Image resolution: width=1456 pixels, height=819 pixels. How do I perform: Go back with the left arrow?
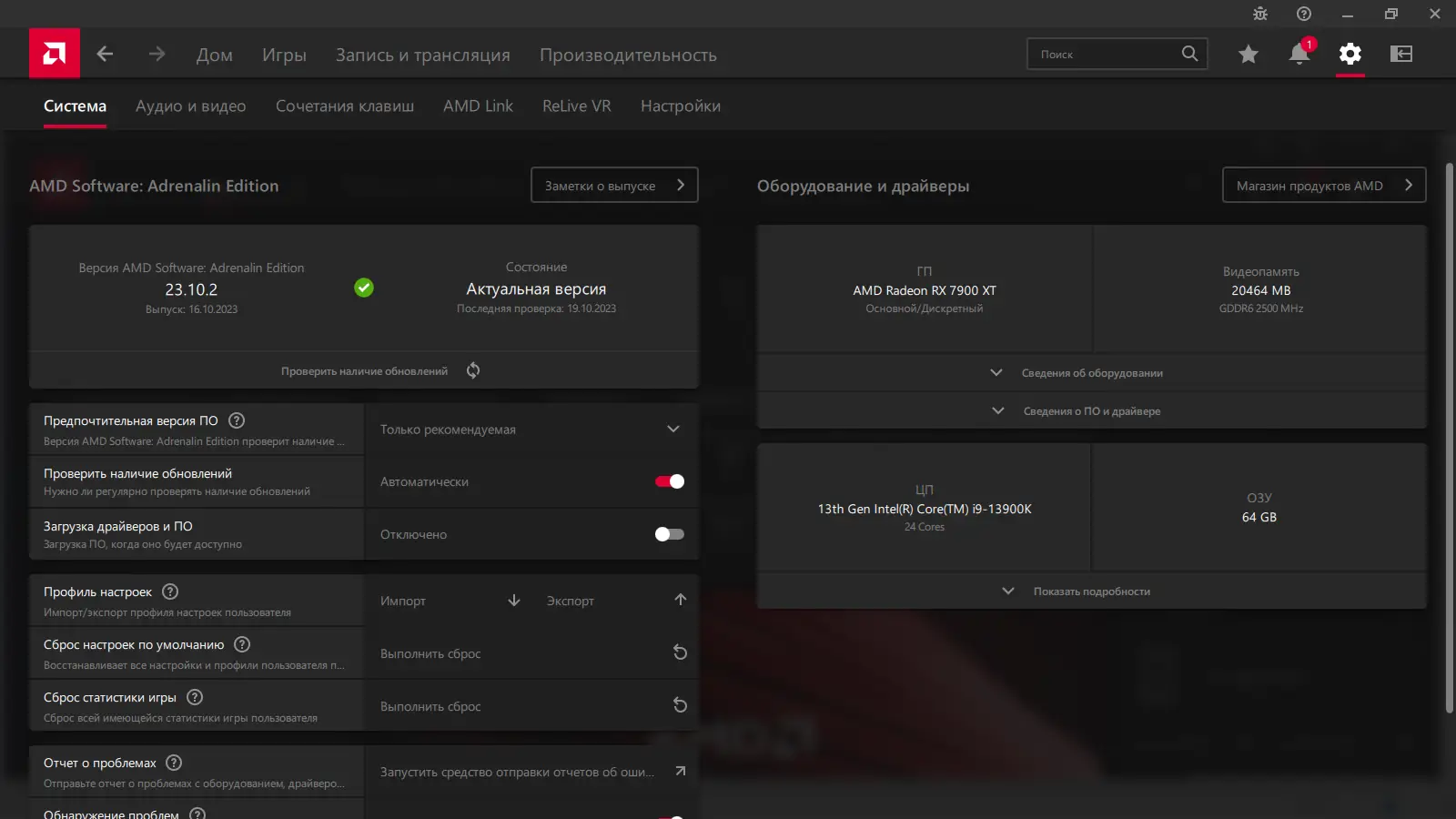[106, 54]
